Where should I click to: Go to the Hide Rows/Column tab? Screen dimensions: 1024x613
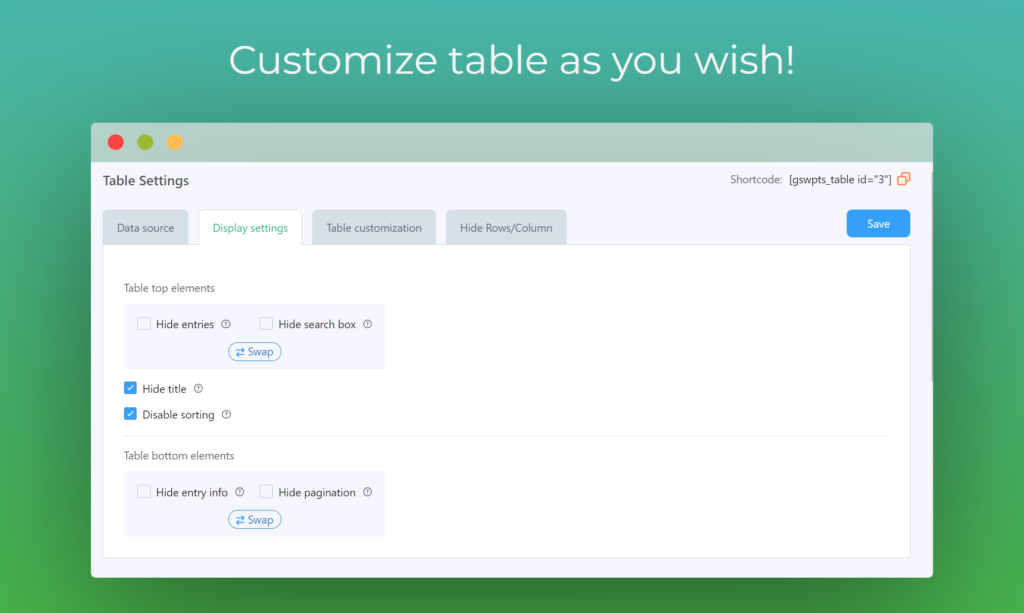[506, 227]
